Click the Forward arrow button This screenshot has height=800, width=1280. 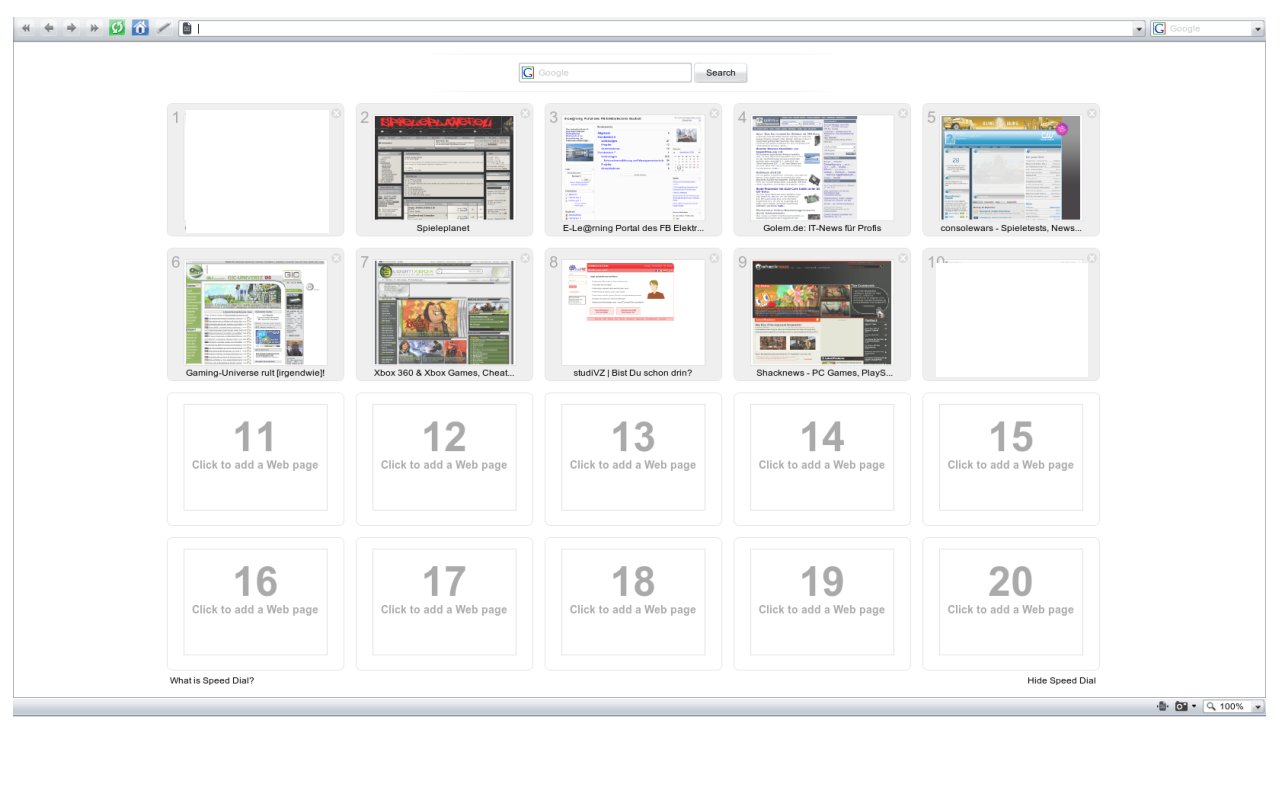[x=71, y=28]
